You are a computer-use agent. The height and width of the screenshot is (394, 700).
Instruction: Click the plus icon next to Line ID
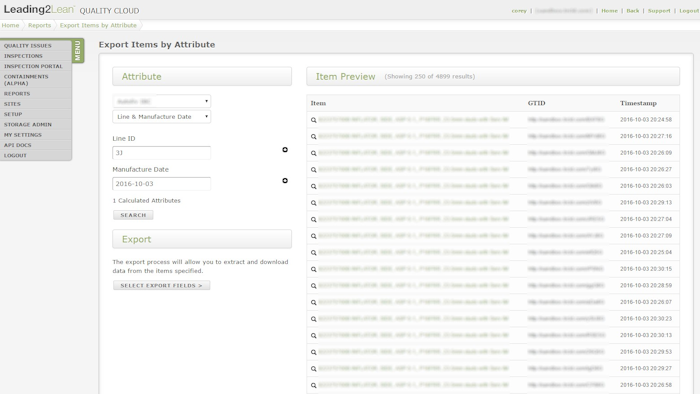[285, 149]
